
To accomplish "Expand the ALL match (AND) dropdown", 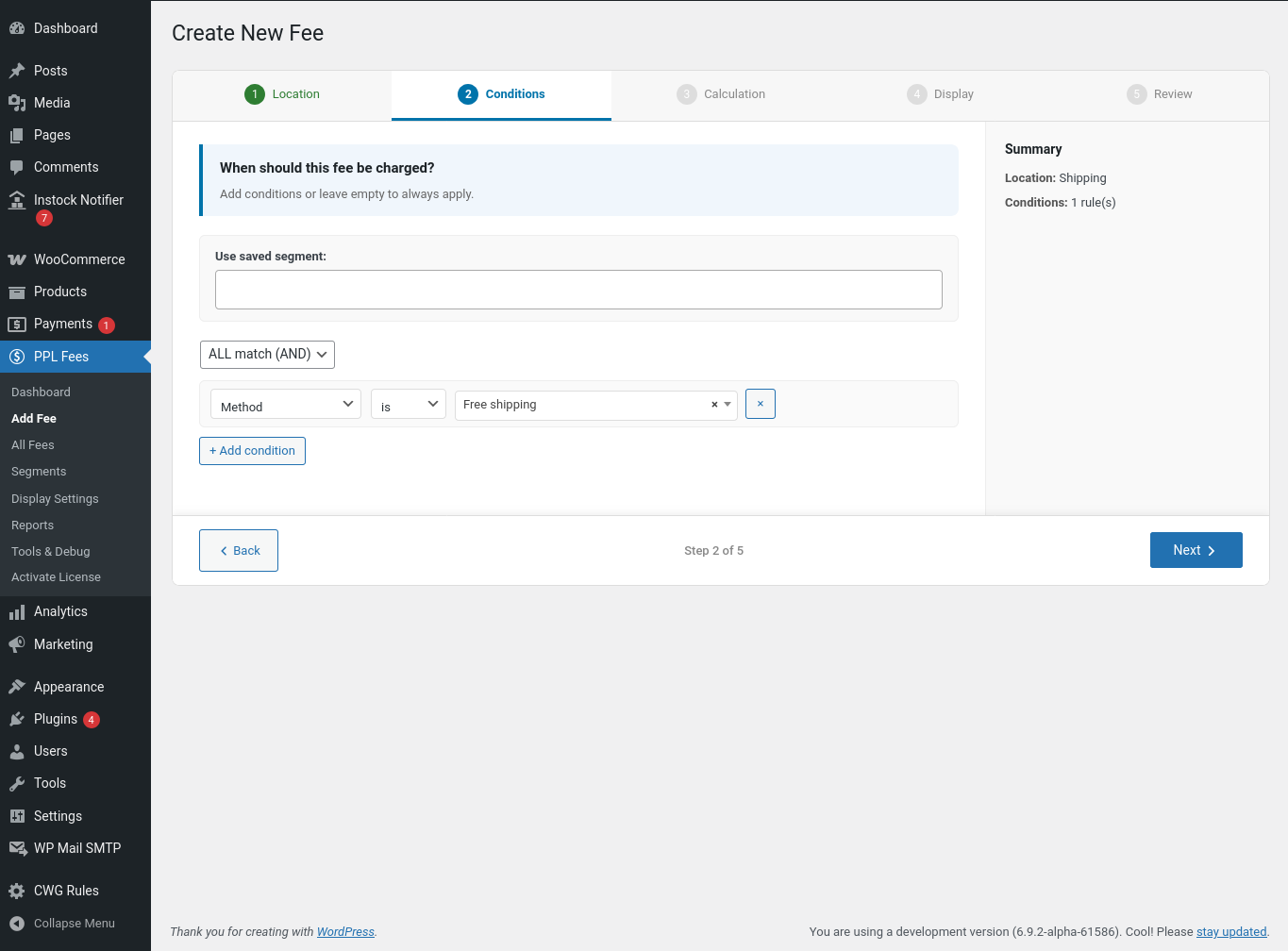I will click(x=267, y=354).
